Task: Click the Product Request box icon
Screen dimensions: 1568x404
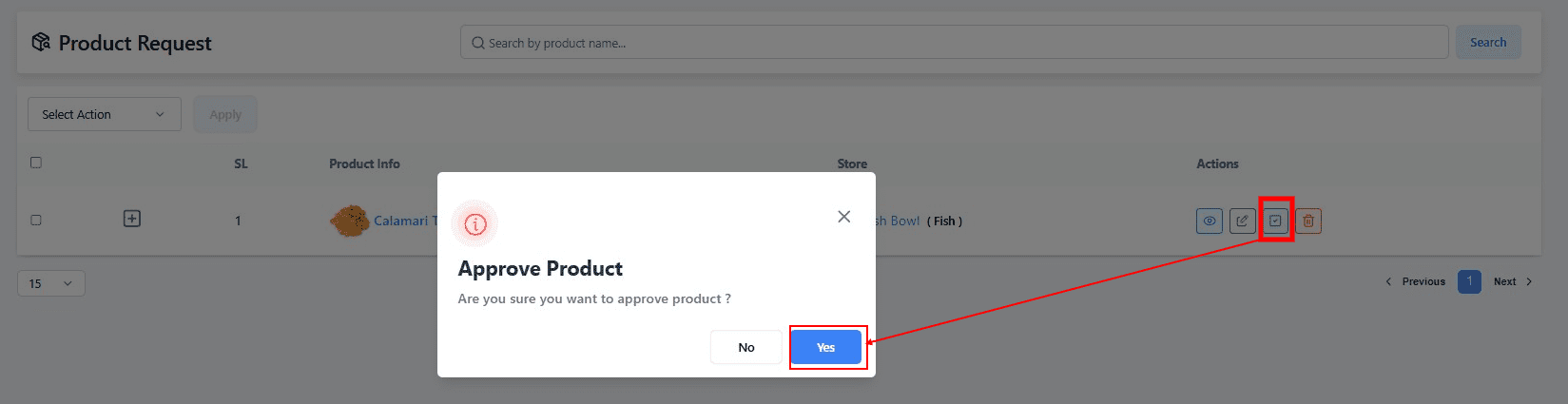Action: point(40,43)
